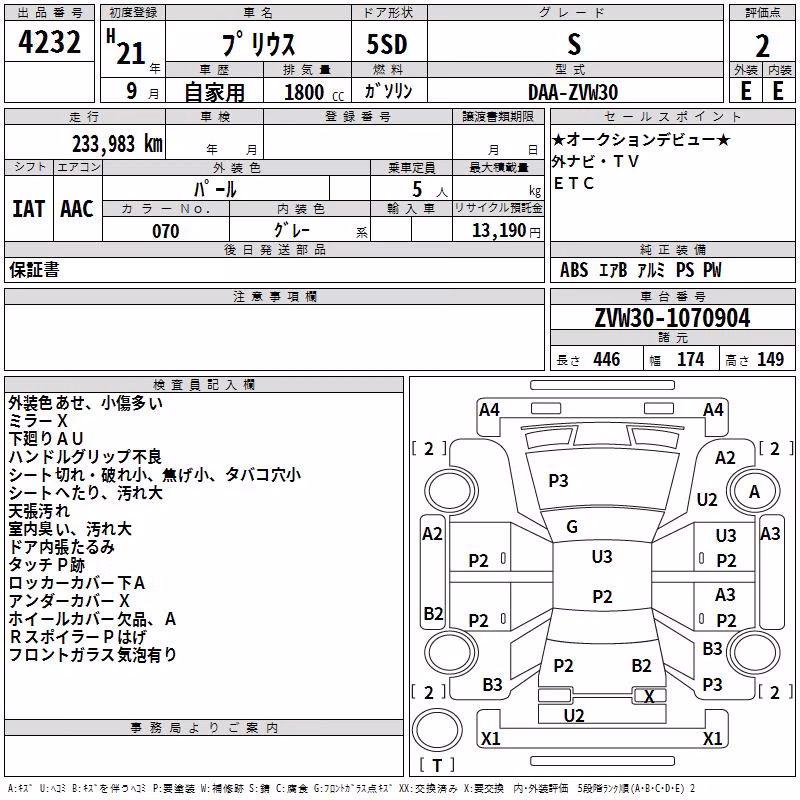Click the fuel type ガソリン
Screen dimensions: 800x800
click(388, 91)
